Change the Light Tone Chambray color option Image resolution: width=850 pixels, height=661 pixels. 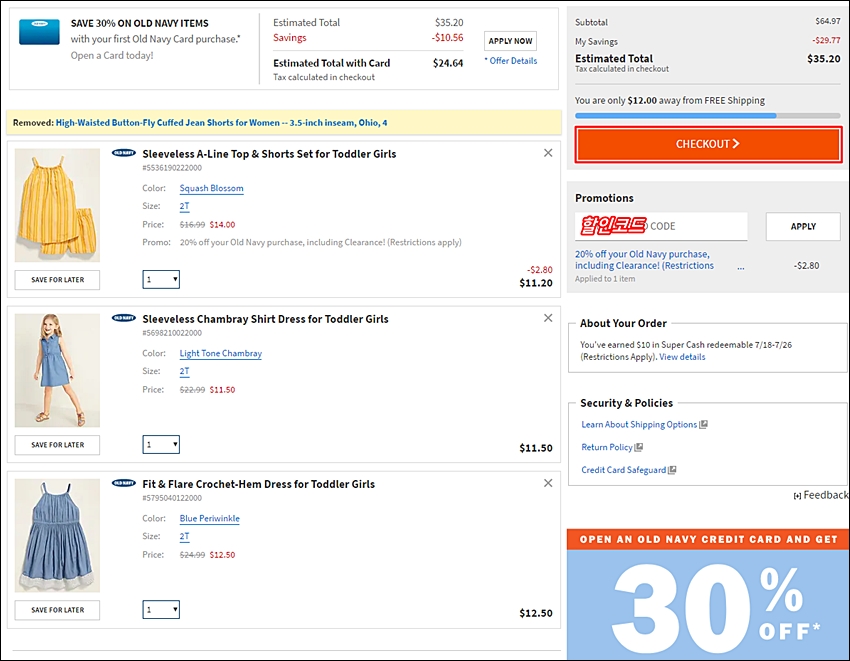pos(221,353)
